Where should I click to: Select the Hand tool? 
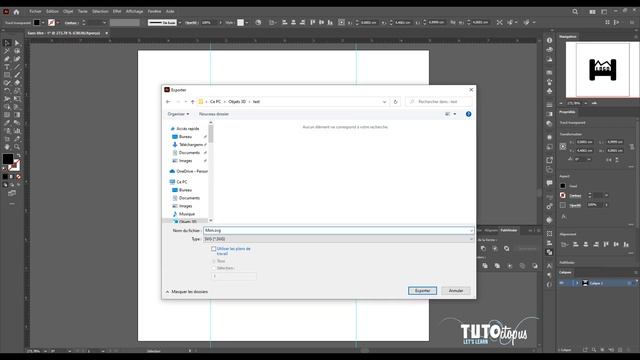[7, 147]
